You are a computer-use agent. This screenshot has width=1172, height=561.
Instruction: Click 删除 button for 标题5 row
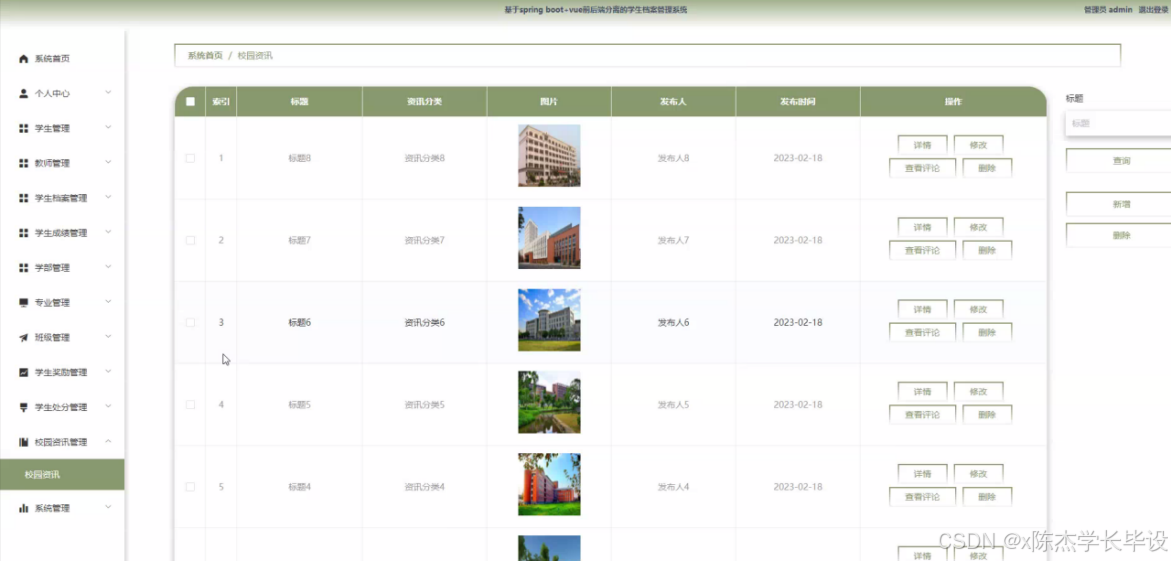coord(987,415)
